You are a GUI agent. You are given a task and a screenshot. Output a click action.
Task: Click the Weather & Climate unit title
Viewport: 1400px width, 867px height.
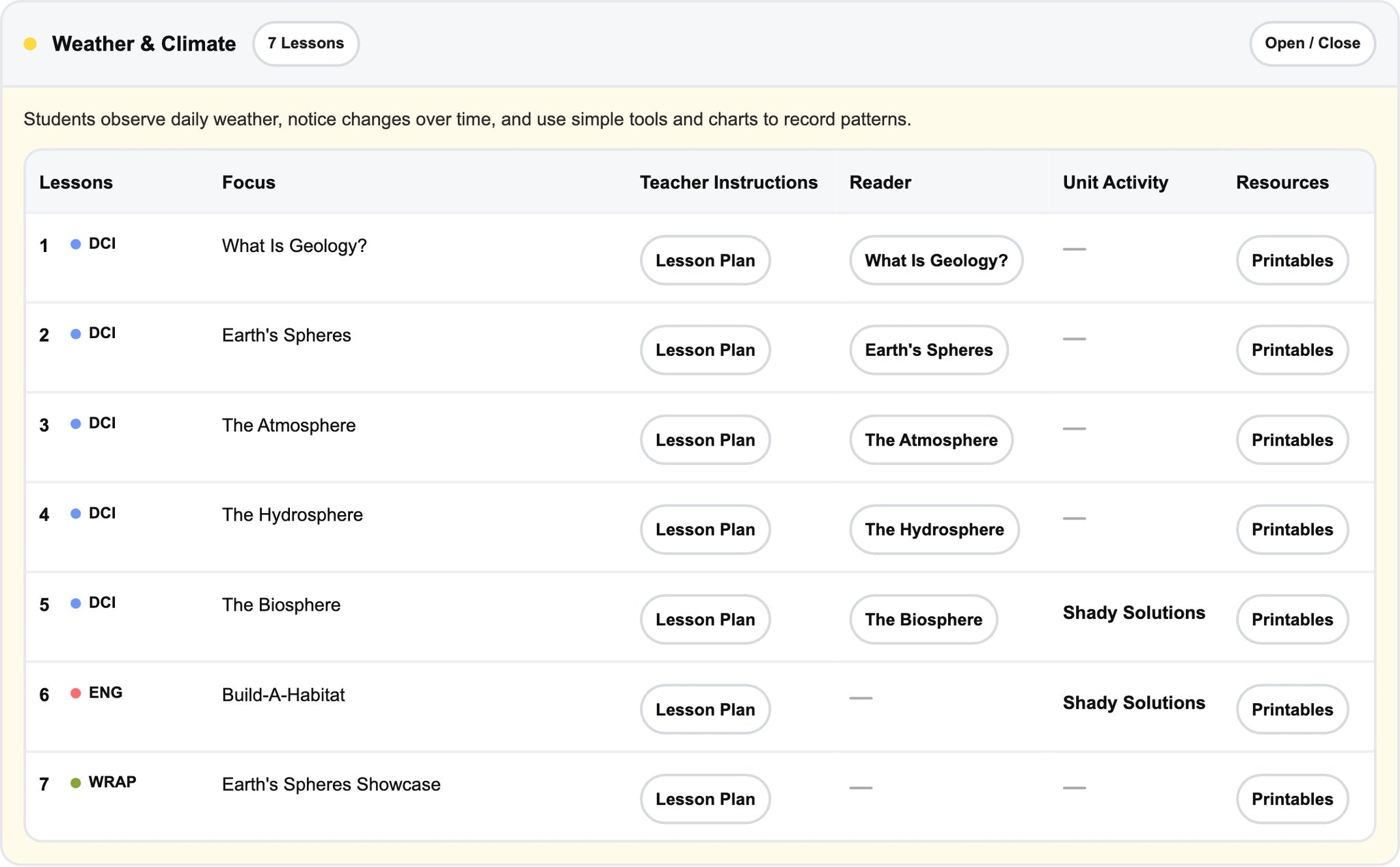144,44
